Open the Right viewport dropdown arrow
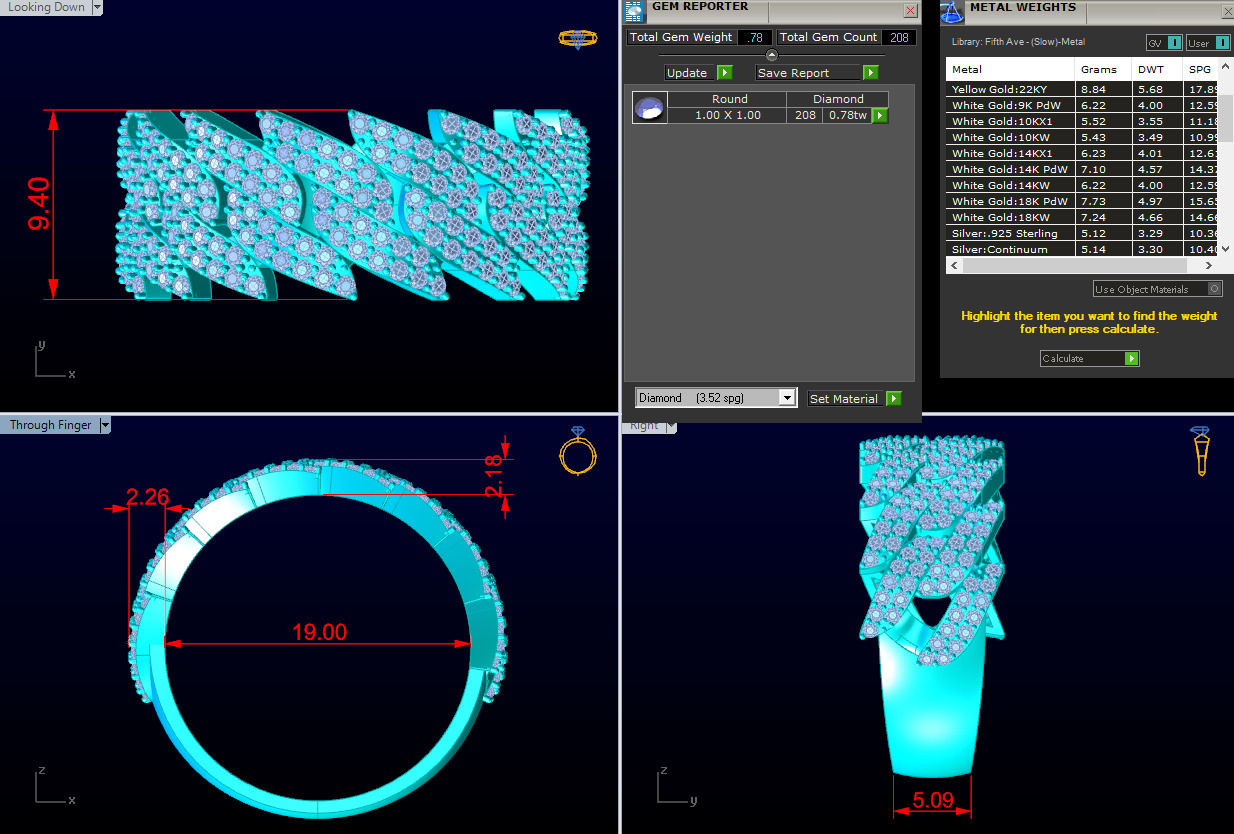Screen dimensions: 1234x834 [x=669, y=426]
